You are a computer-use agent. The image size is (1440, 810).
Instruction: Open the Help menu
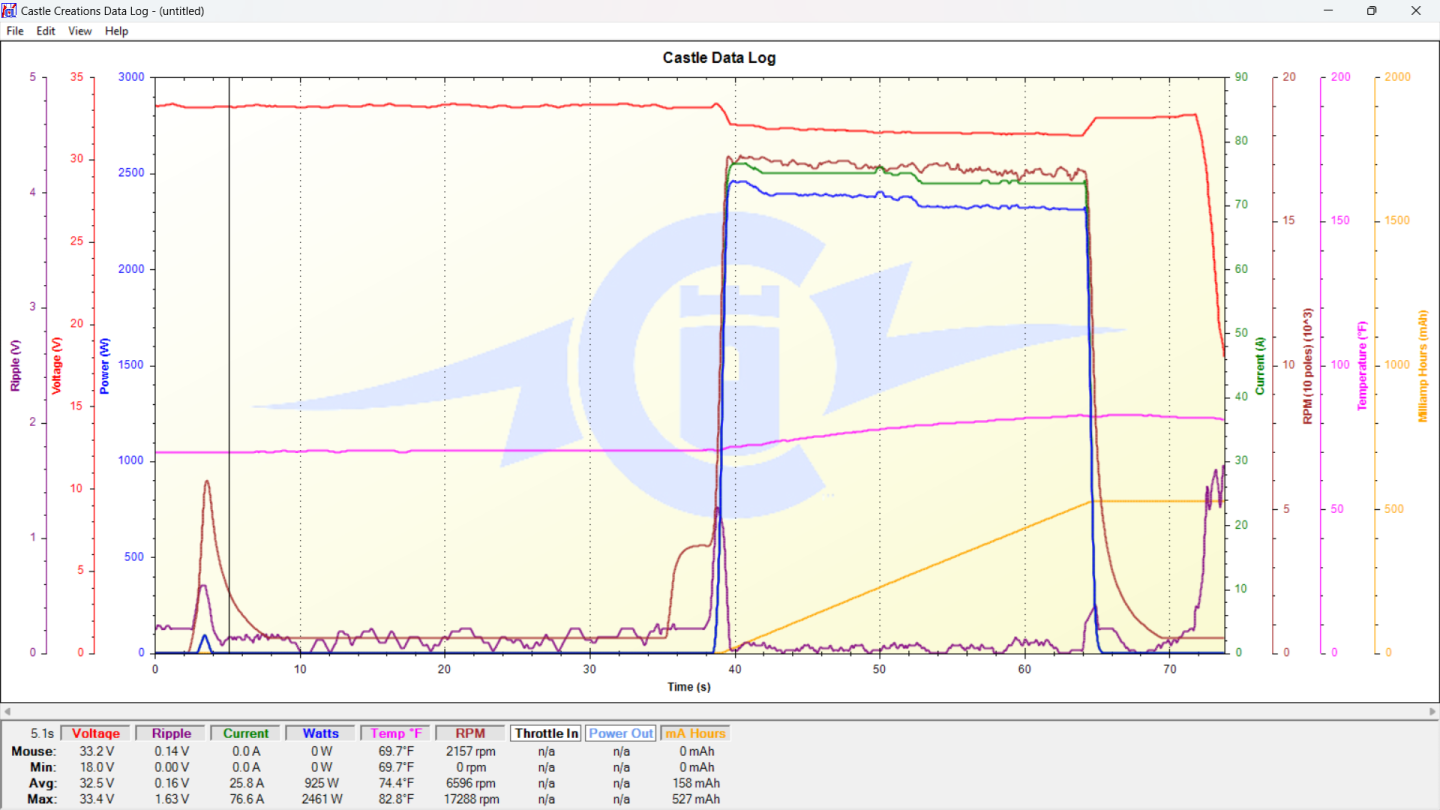pos(117,31)
